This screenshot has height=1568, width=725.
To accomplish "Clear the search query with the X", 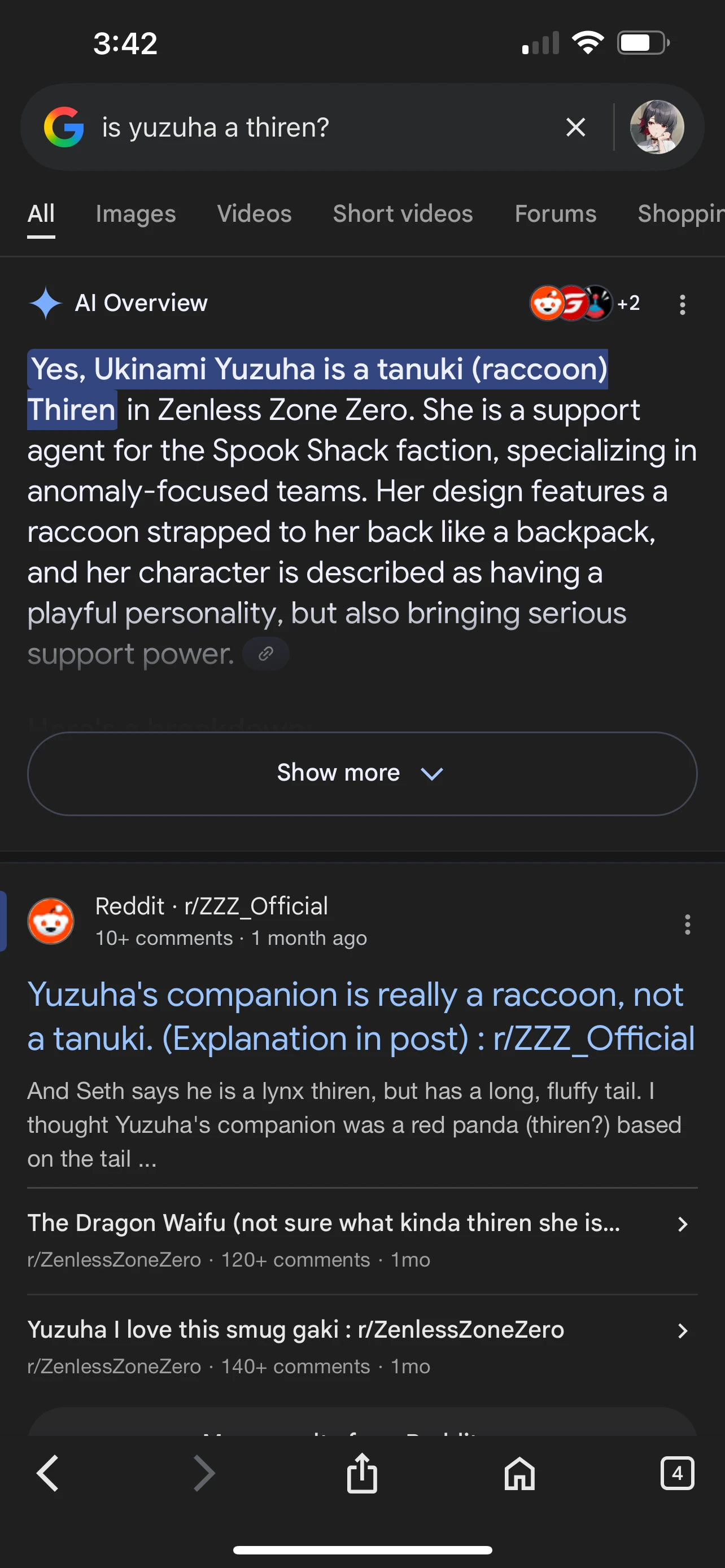I will pyautogui.click(x=574, y=127).
